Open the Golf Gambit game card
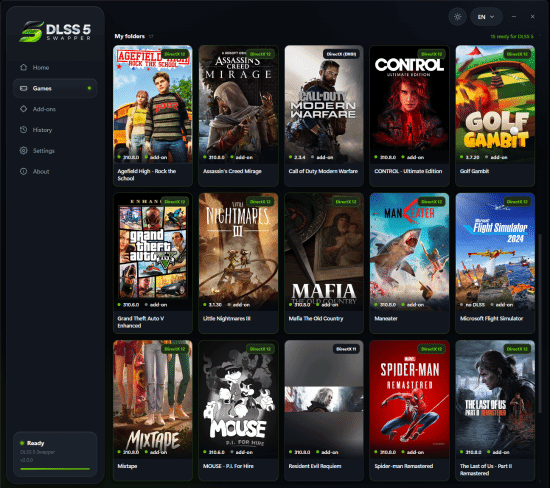Viewport: 550px width, 488px height. 495,116
